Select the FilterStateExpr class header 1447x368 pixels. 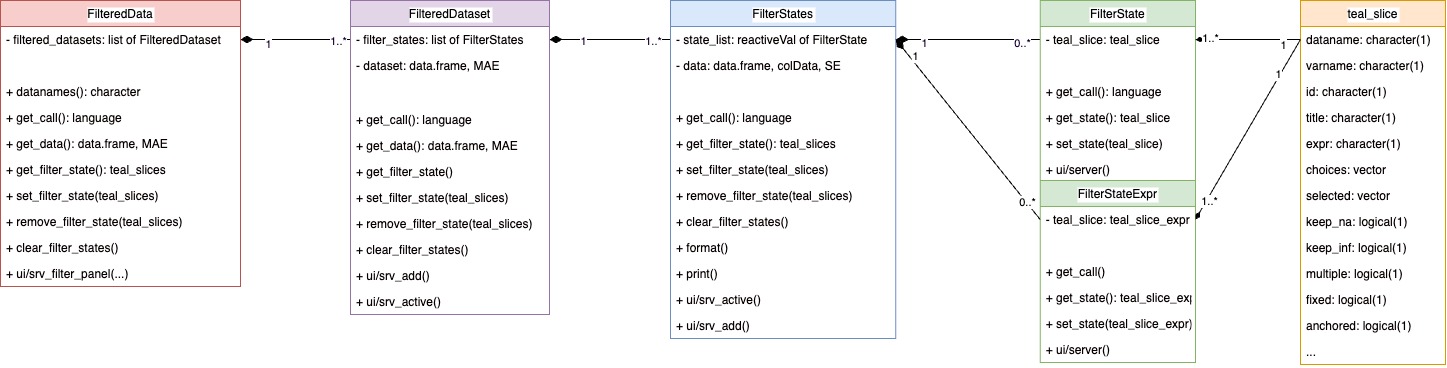click(1117, 193)
